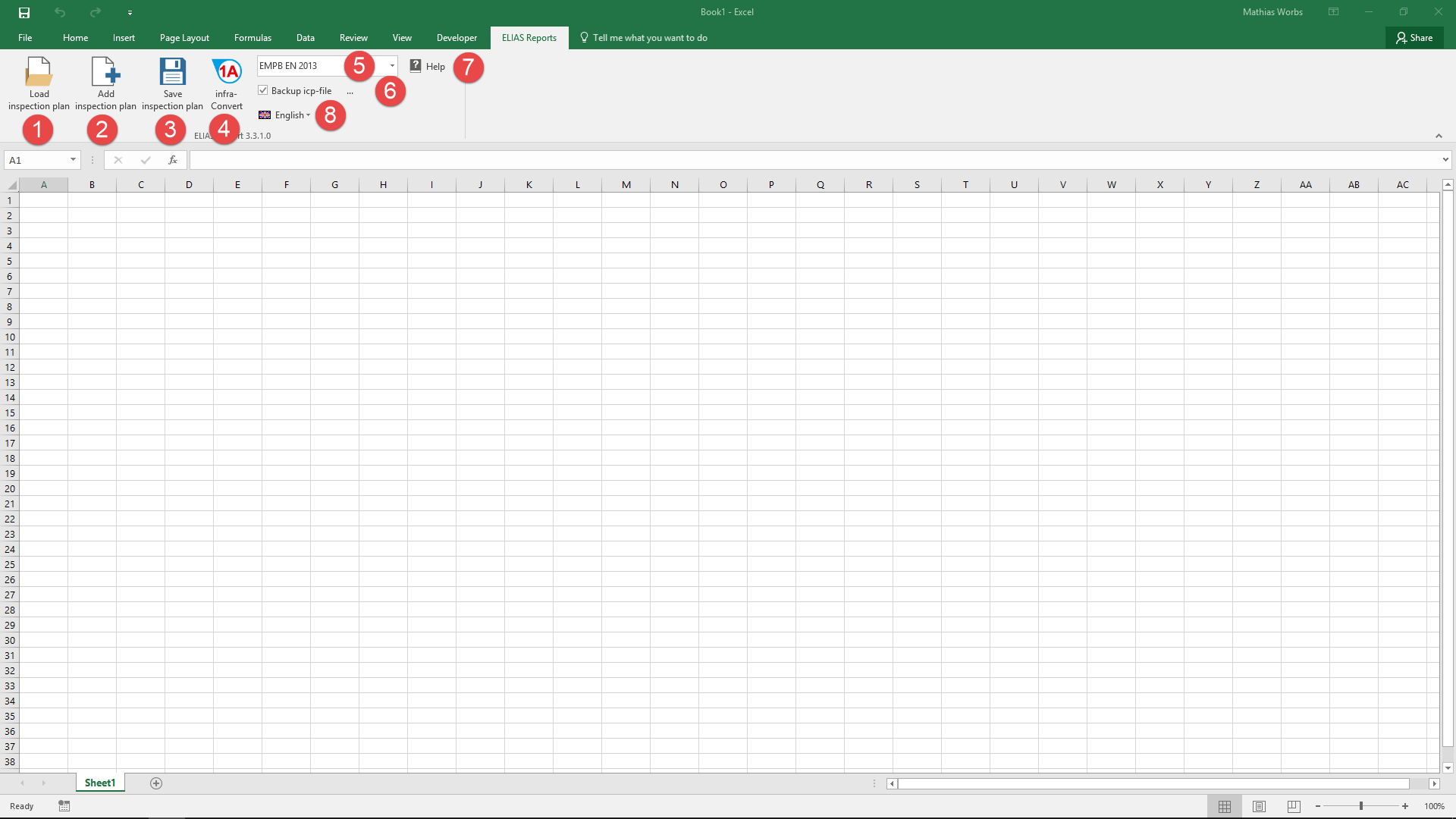Add a new sheet with the plus icon
1456x819 pixels.
(156, 783)
